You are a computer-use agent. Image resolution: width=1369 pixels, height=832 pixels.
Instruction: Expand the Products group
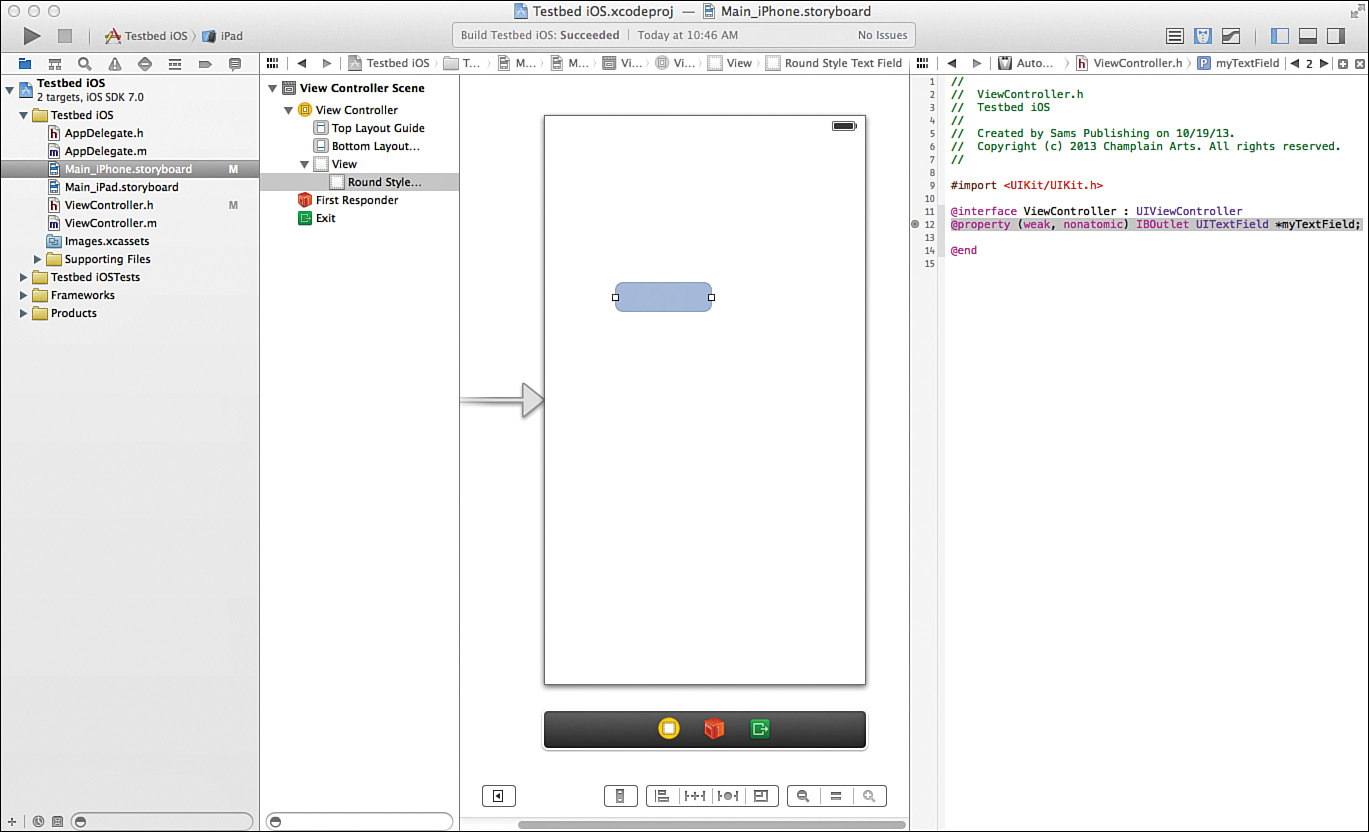click(x=24, y=313)
